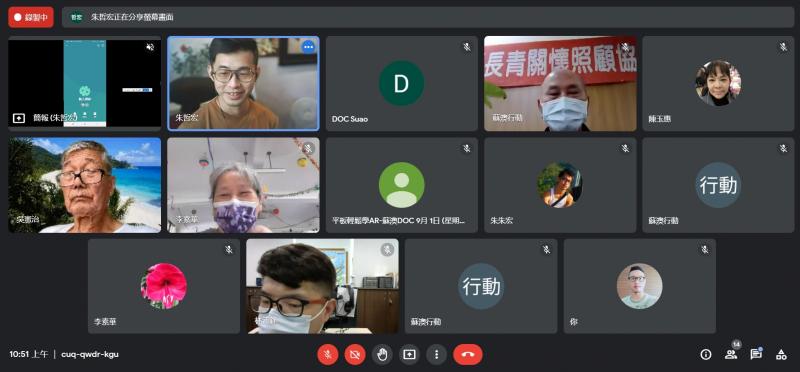
Task: Click the muted mic icon on DOC Suao tile
Action: [x=467, y=47]
